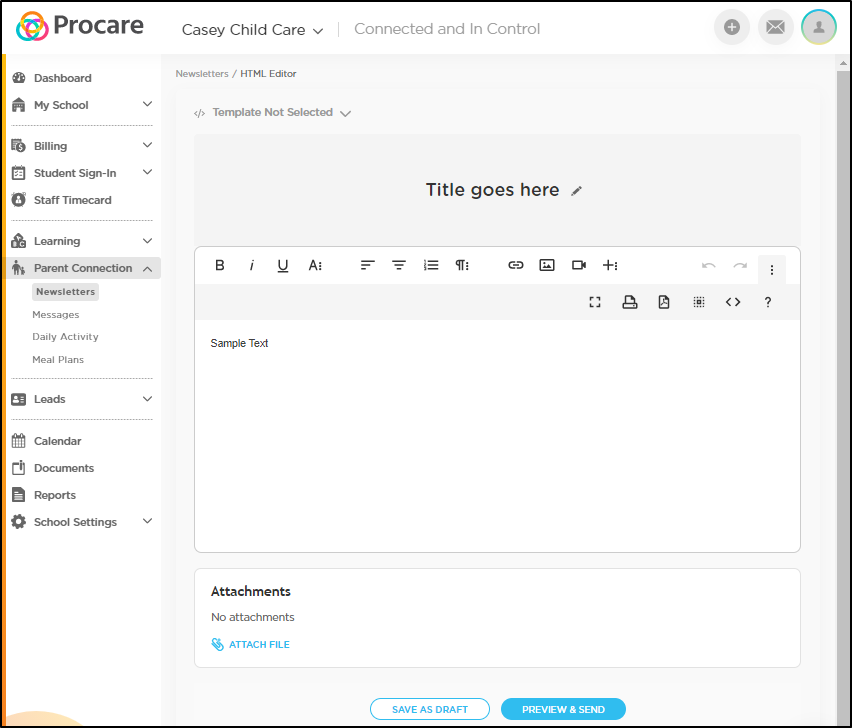Viewport: 852px width, 728px height.
Task: Open Reports in sidebar
Action: [x=54, y=495]
